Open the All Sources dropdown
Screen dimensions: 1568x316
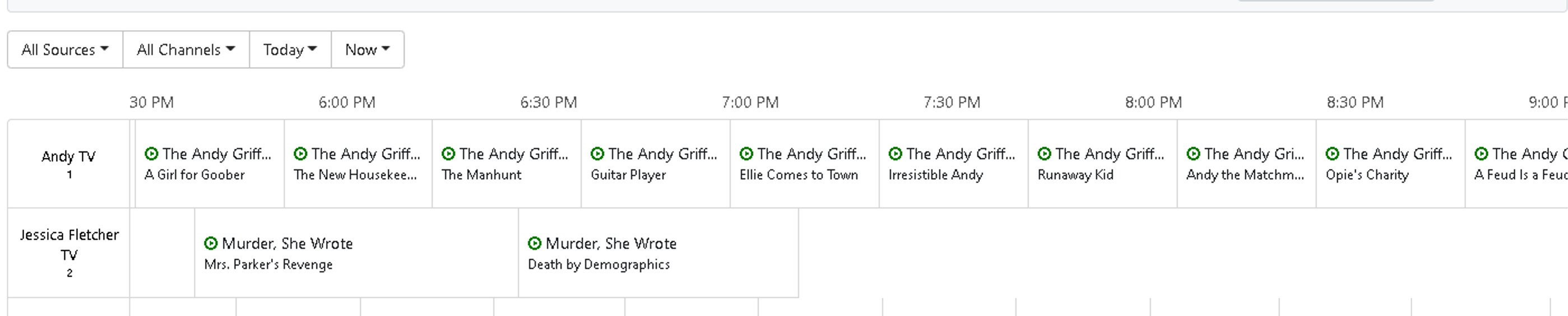coord(64,50)
